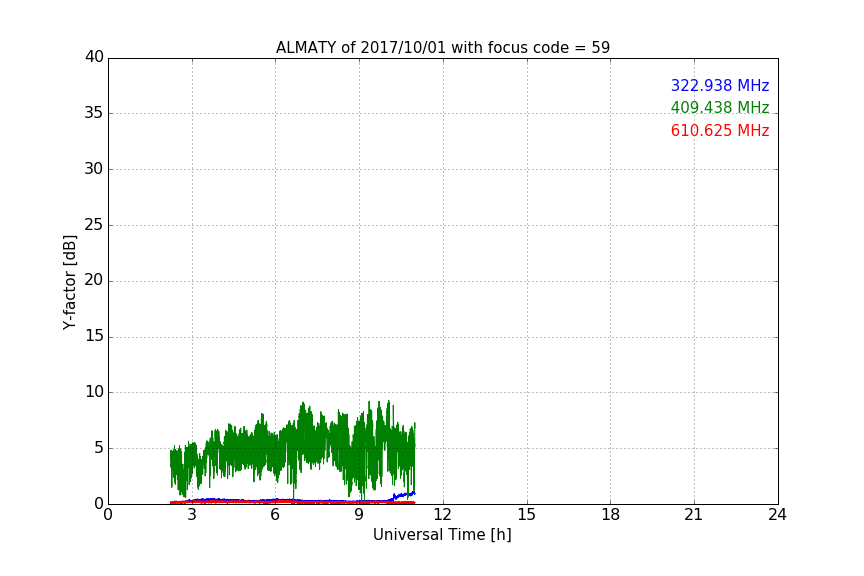The width and height of the screenshot is (864, 576).
Task: Click the y-axis tick label 35
Action: [x=94, y=113]
